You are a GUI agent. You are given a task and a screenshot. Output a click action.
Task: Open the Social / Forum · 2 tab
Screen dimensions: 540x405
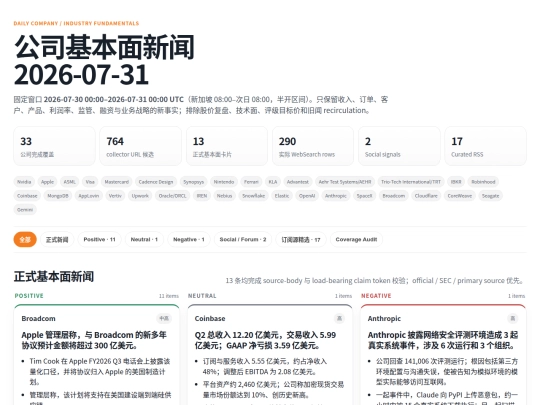click(243, 239)
